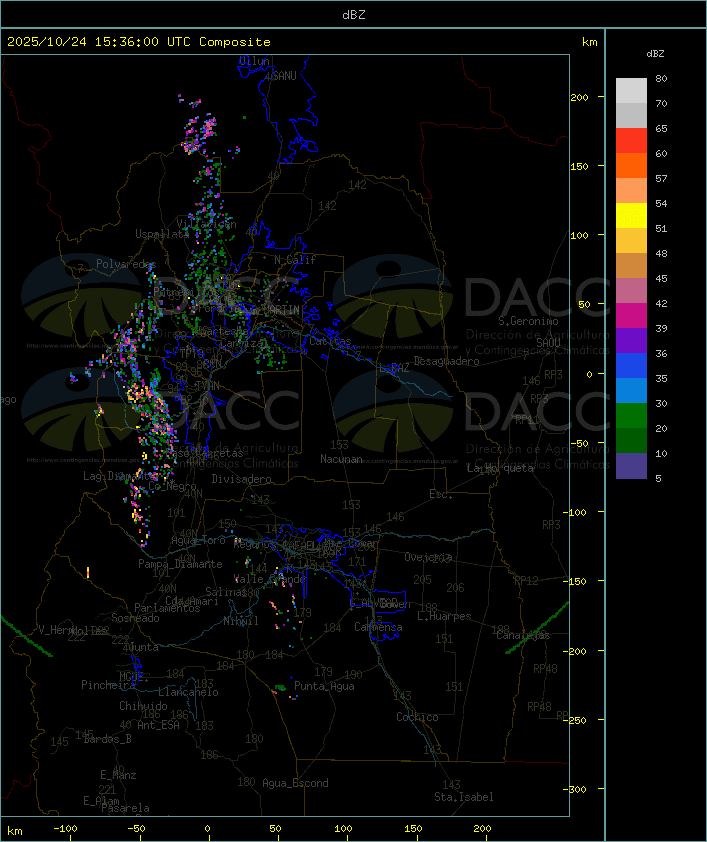Screen dimensions: 707x842
Task: Click the light gray 70-80 dBZ swatch
Action: pos(631,90)
